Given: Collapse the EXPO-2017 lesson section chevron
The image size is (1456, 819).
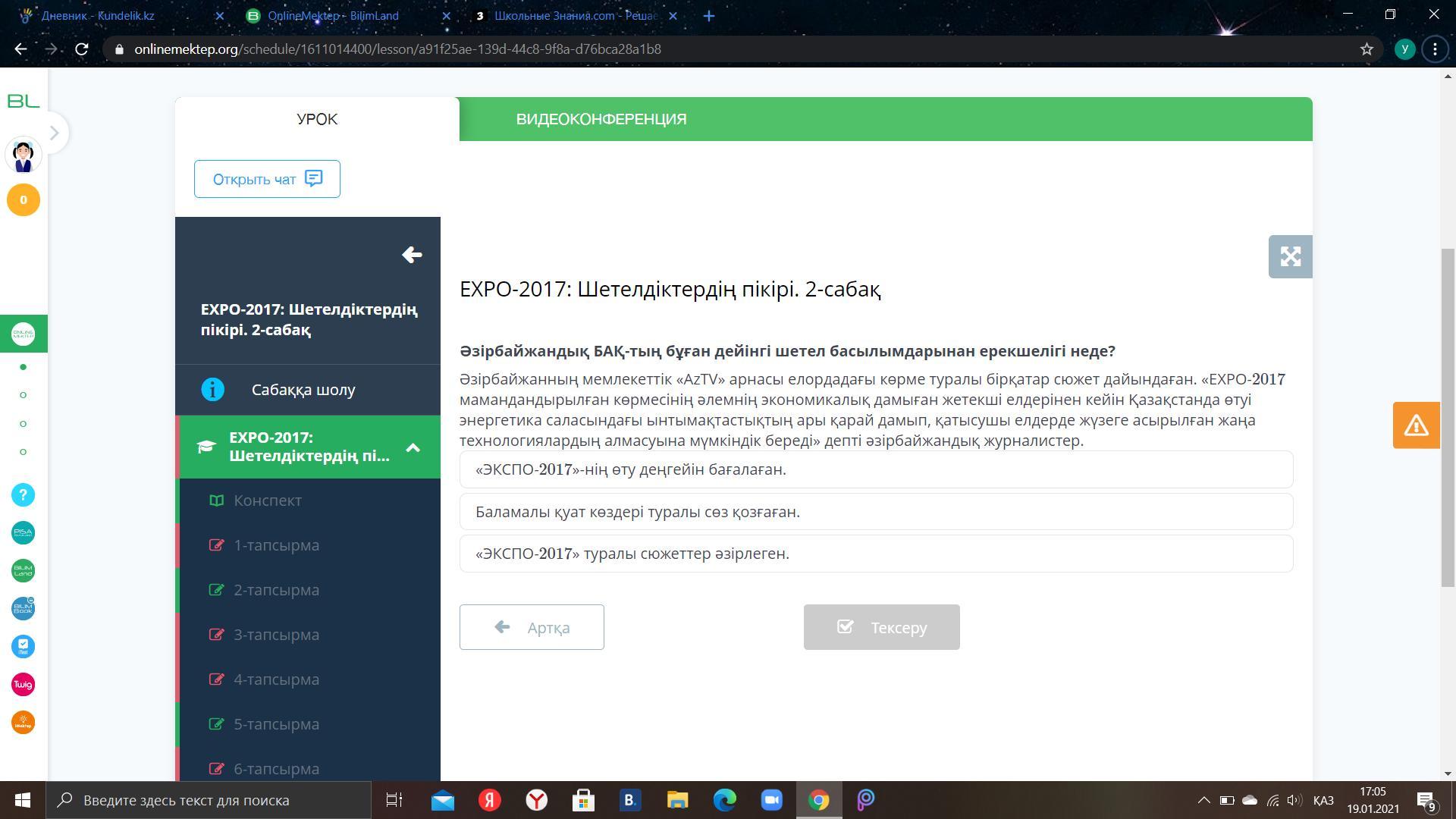Looking at the screenshot, I should [x=413, y=447].
